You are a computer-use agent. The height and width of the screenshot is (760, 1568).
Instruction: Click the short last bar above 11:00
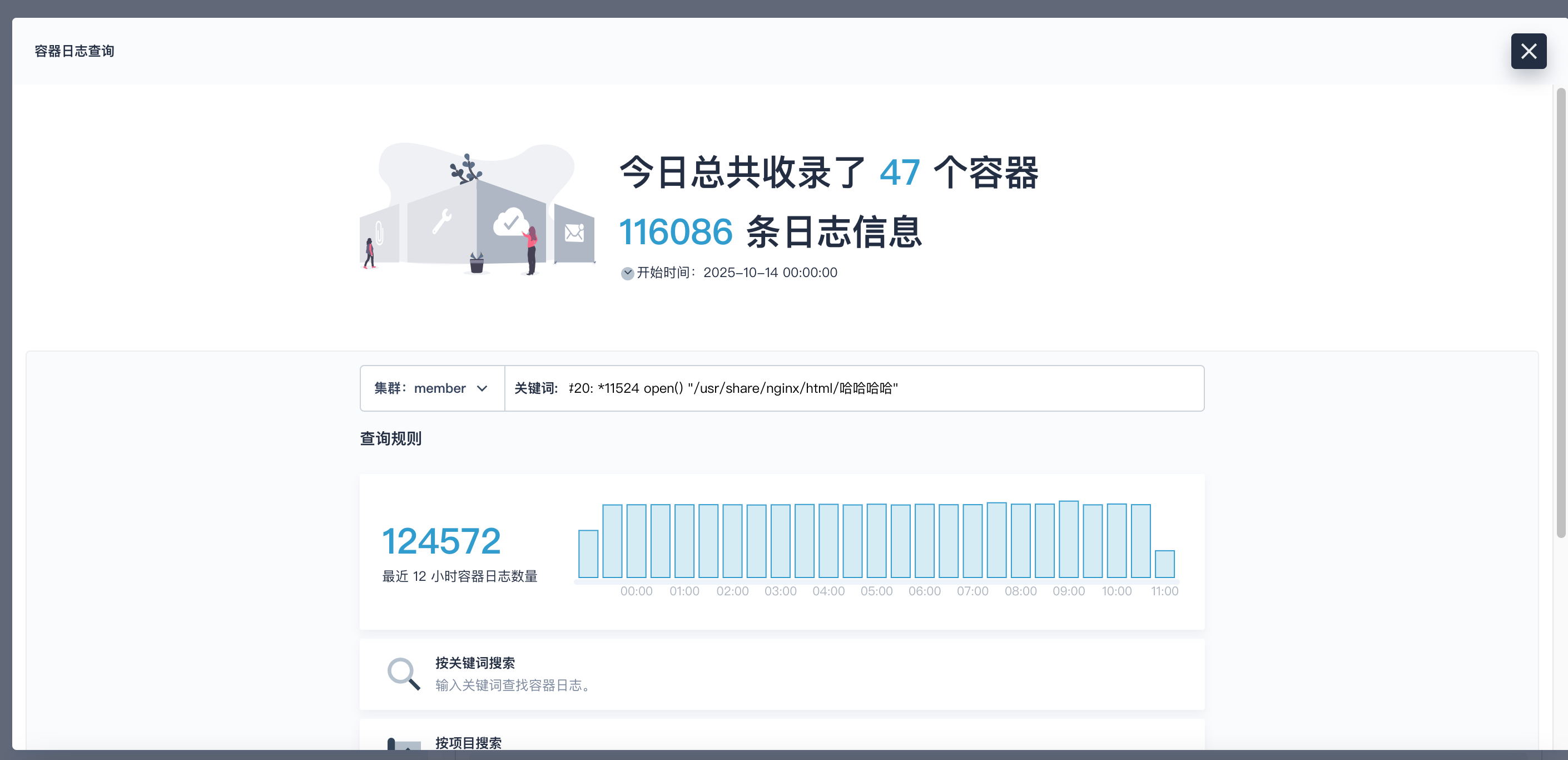[1164, 564]
